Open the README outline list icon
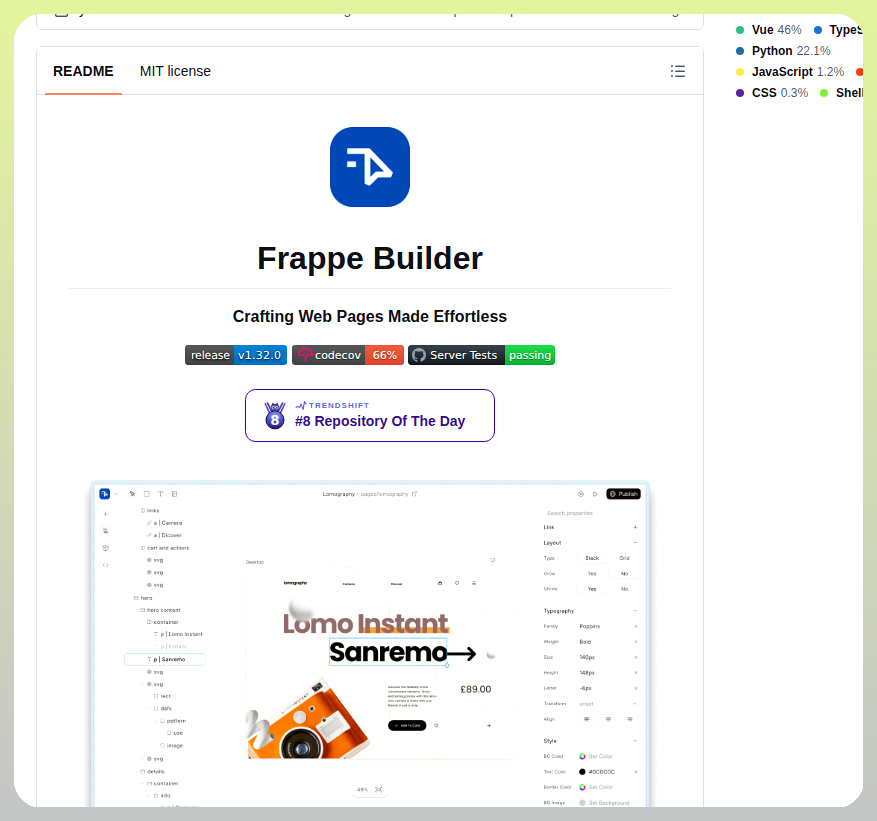This screenshot has height=821, width=877. 677,71
